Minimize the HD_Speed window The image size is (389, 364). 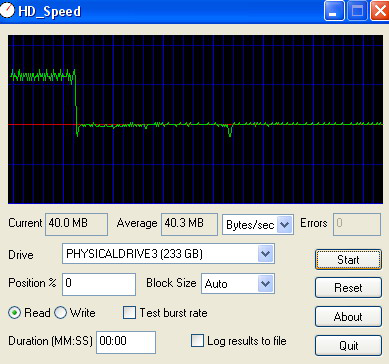point(334,11)
